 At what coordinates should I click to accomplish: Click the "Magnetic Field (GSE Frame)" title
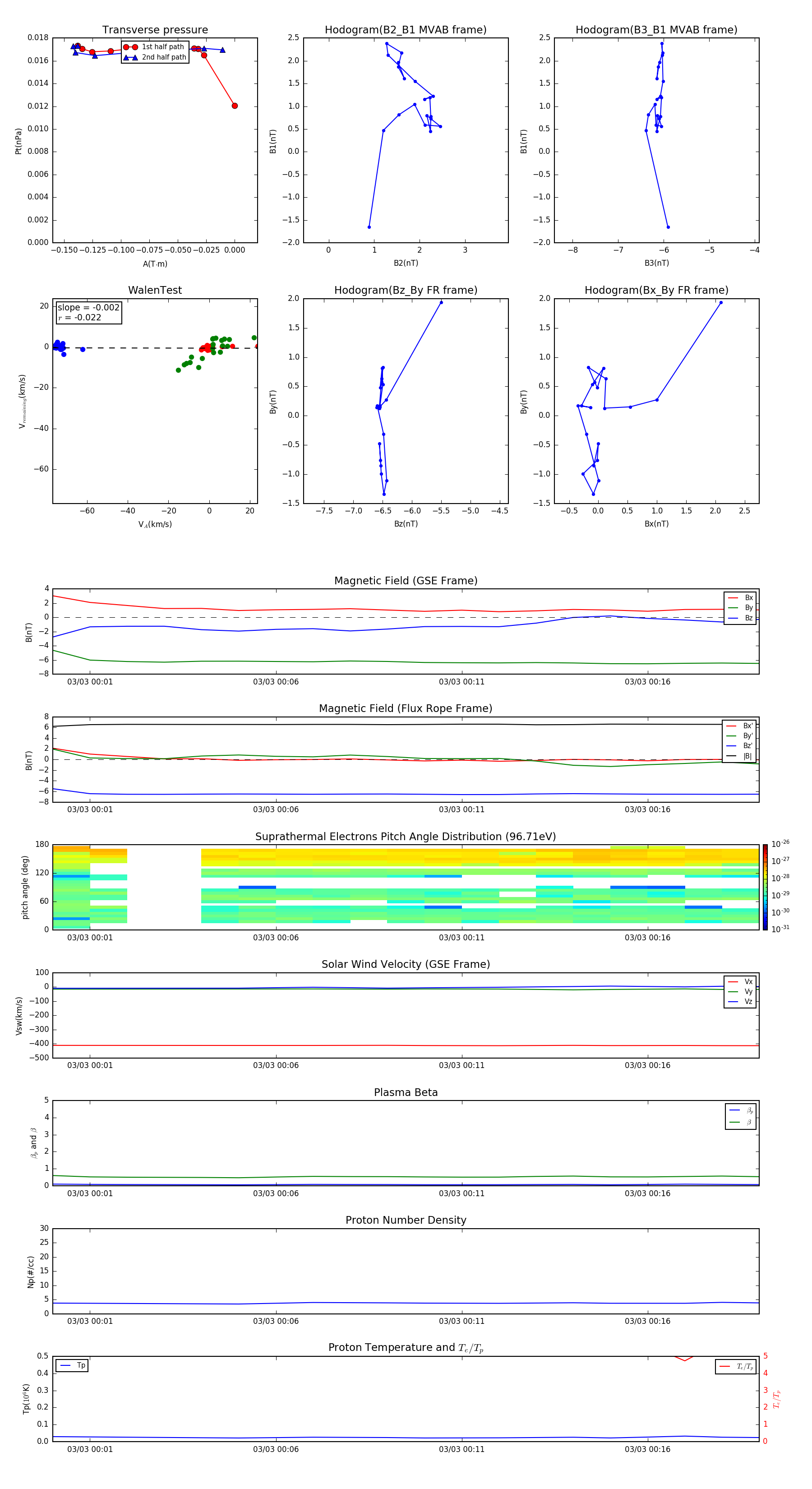tap(406, 581)
